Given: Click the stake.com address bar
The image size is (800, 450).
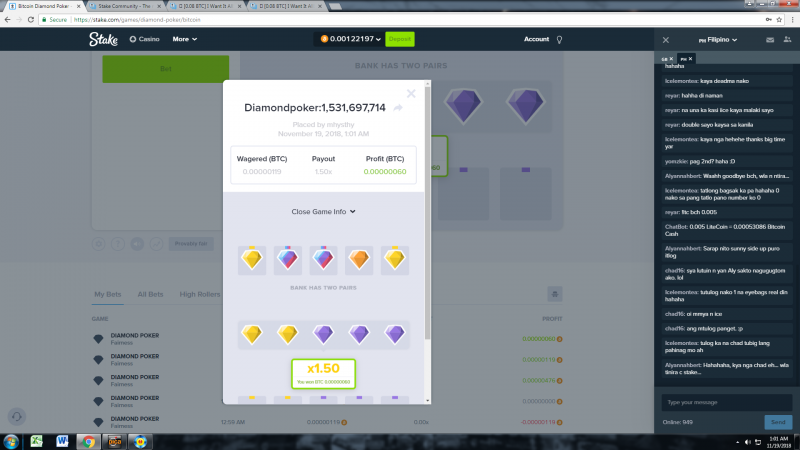Looking at the screenshot, I should pyautogui.click(x=403, y=19).
